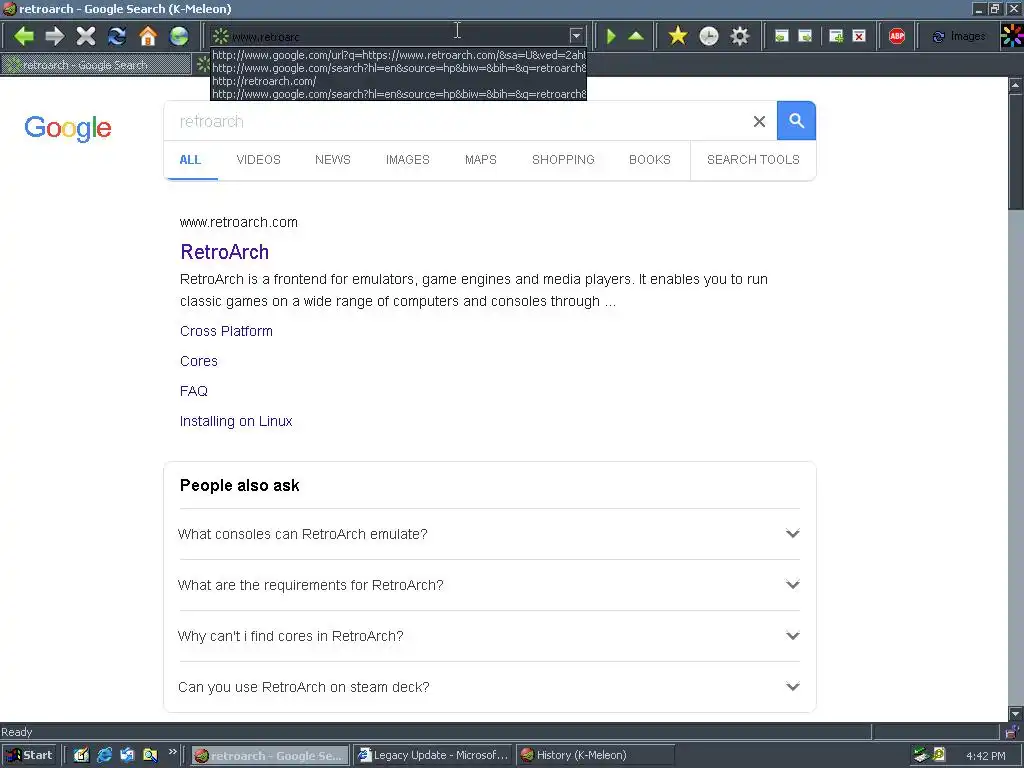Screen dimensions: 1024x768
Task: Click the scrollbar down arrow
Action: click(x=1016, y=713)
